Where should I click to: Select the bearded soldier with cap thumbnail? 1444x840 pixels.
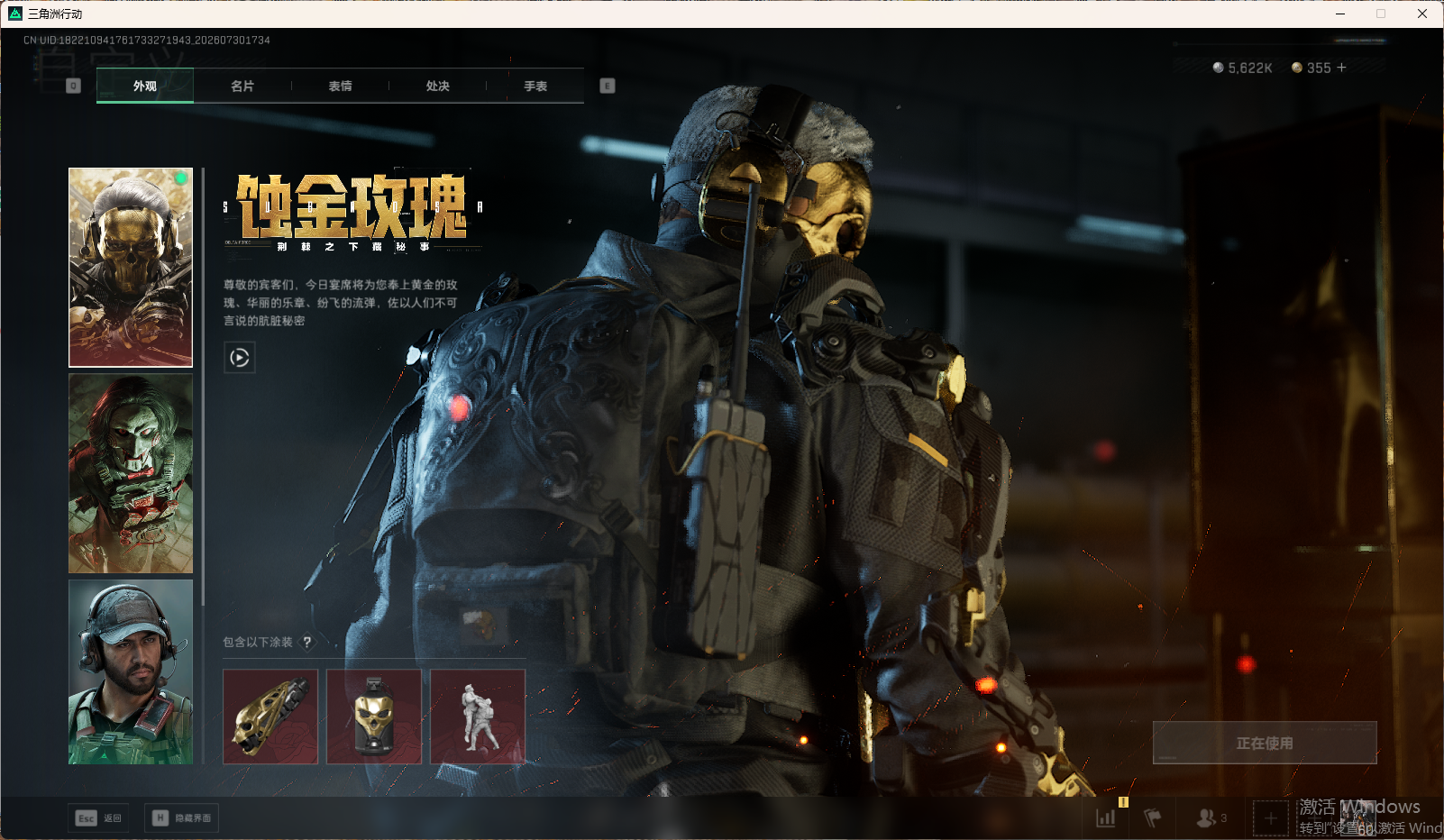(x=131, y=672)
